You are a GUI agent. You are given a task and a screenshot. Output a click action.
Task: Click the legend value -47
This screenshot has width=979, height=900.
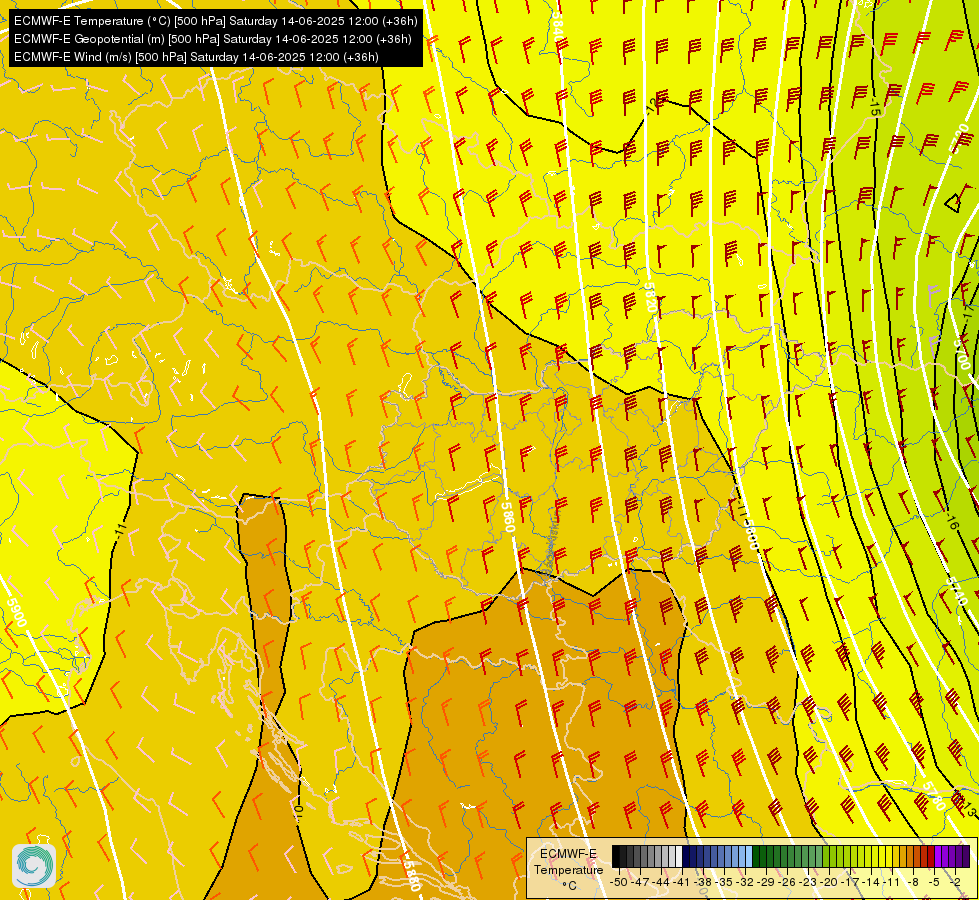click(x=640, y=882)
